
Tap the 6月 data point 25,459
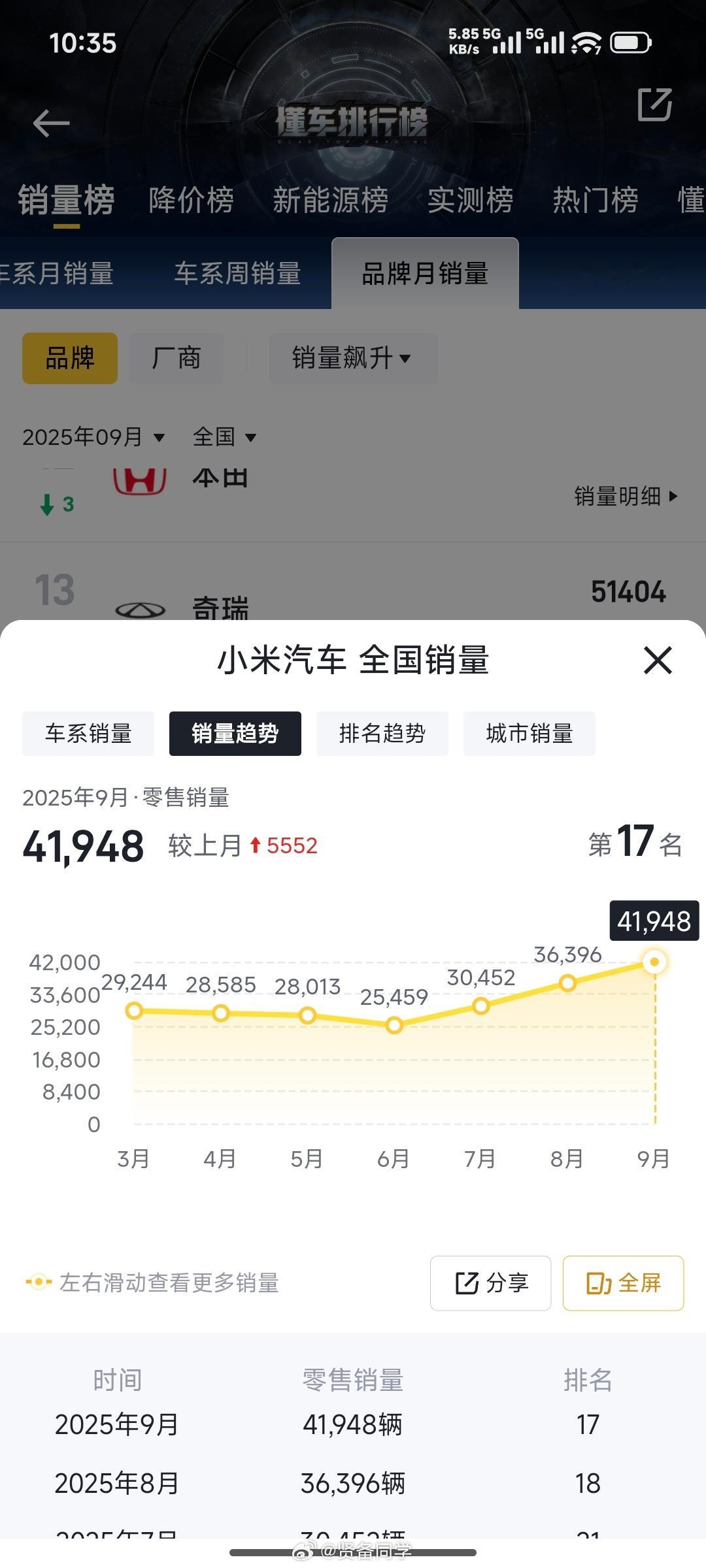pyautogui.click(x=394, y=1025)
